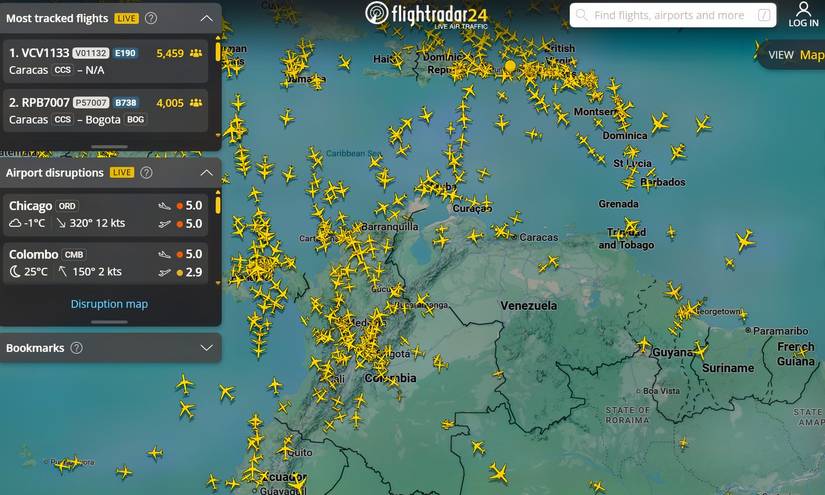Click the slash shortcut icon in search box
825x495 pixels.
click(764, 15)
